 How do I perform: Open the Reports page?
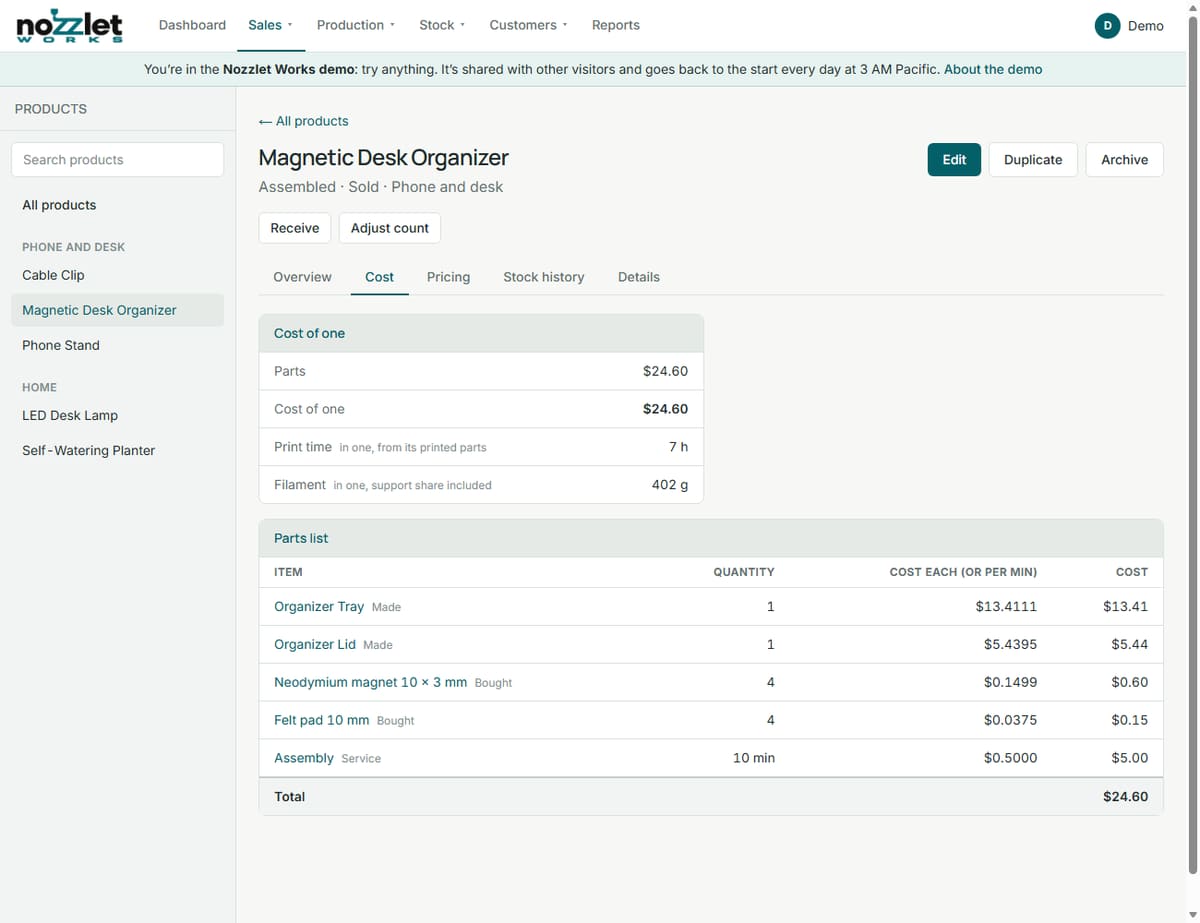pyautogui.click(x=615, y=25)
